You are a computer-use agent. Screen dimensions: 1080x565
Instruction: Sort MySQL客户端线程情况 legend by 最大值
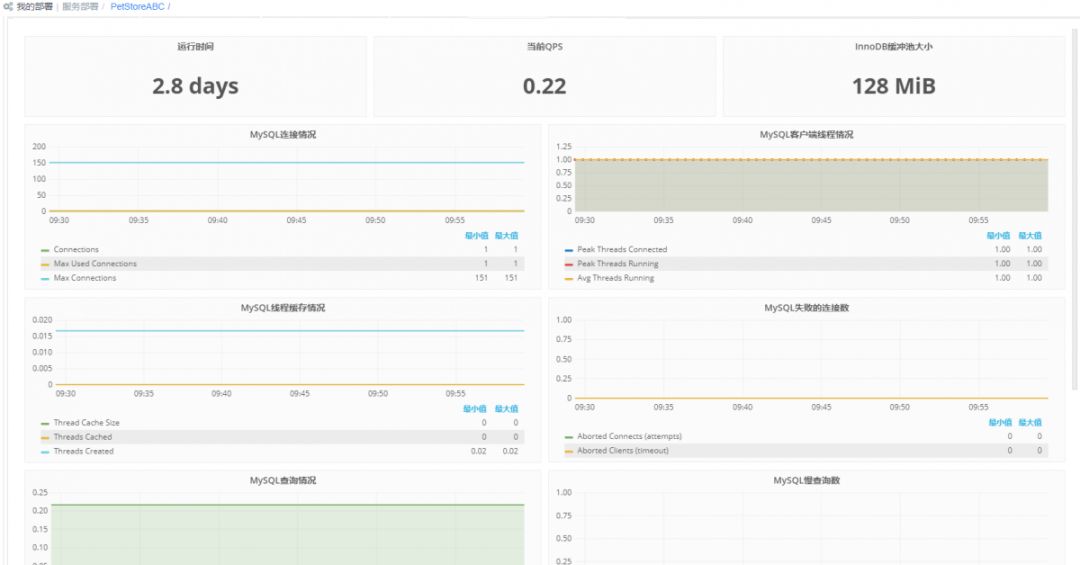1030,236
